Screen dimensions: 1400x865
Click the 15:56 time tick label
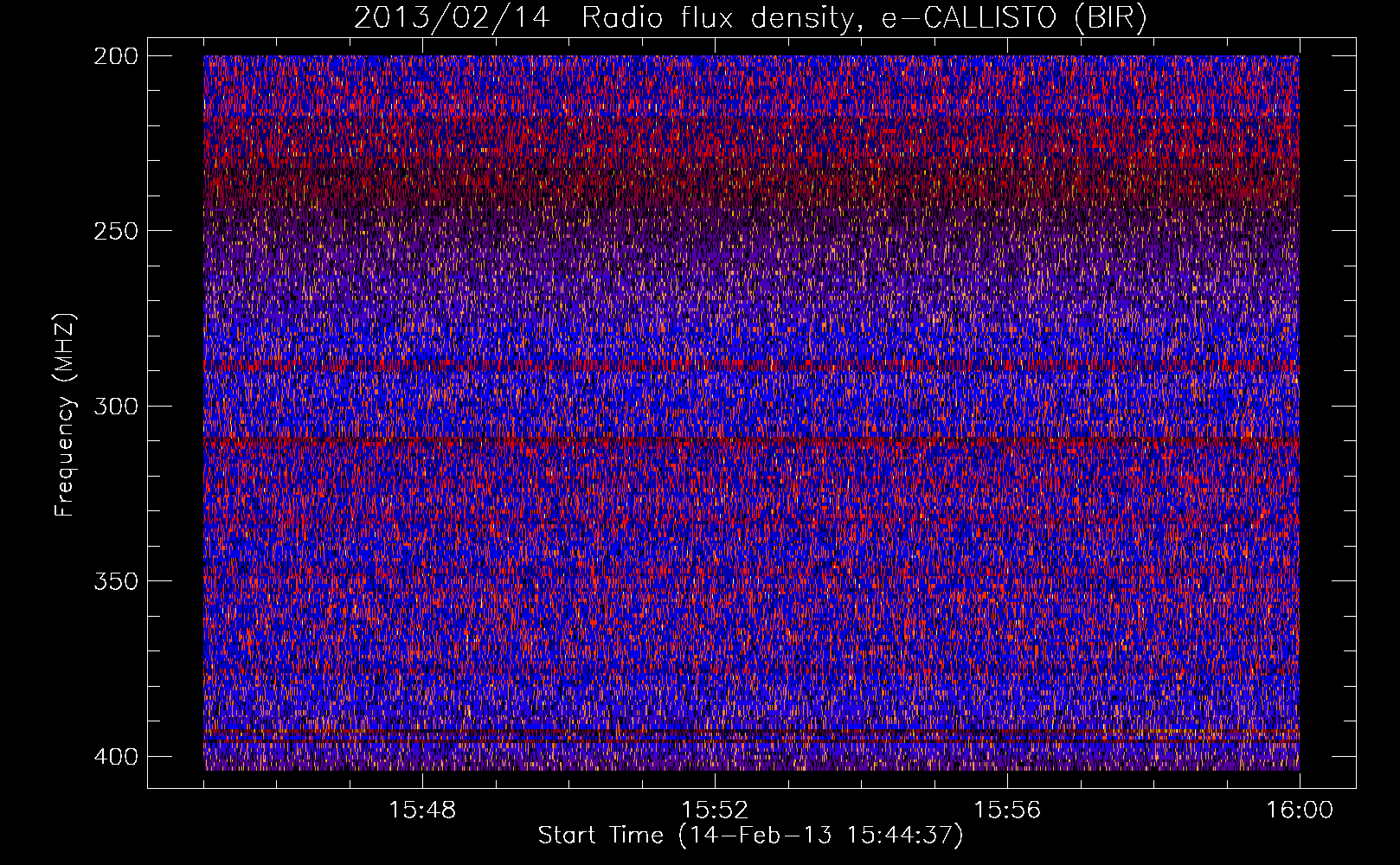click(x=1007, y=811)
